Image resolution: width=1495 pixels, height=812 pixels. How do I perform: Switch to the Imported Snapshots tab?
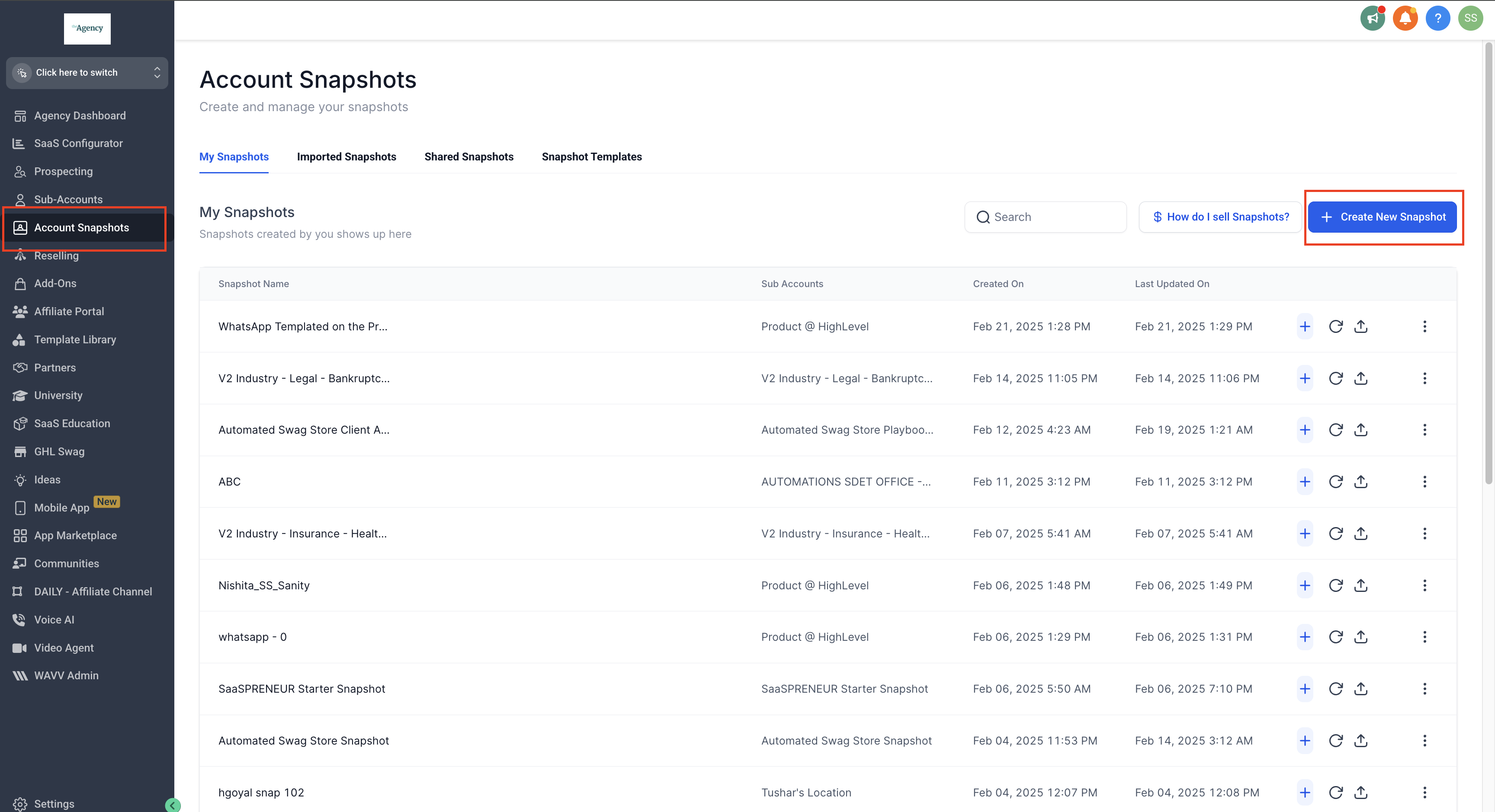tap(346, 157)
